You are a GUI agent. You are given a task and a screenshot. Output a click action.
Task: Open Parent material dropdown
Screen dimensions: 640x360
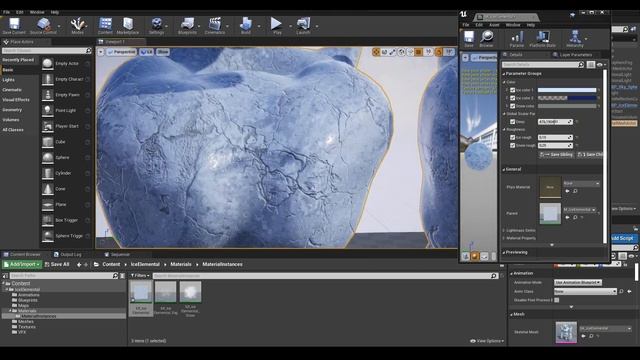tap(580, 210)
